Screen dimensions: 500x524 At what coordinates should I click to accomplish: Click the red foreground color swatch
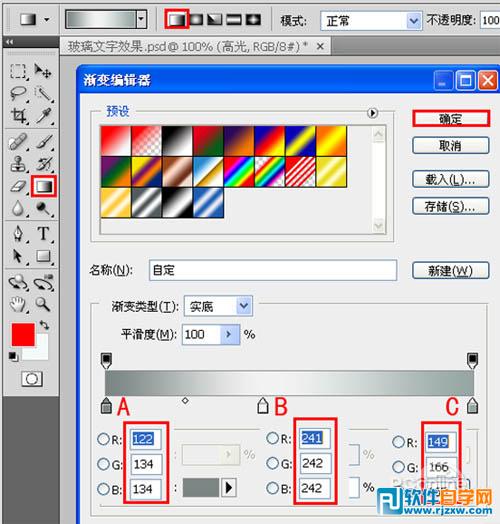click(x=23, y=335)
